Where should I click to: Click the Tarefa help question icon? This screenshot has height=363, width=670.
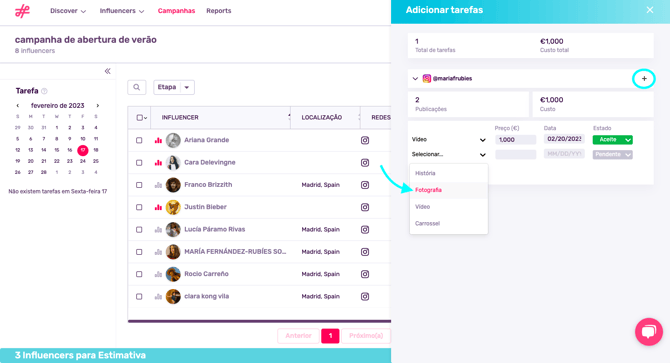click(x=44, y=91)
